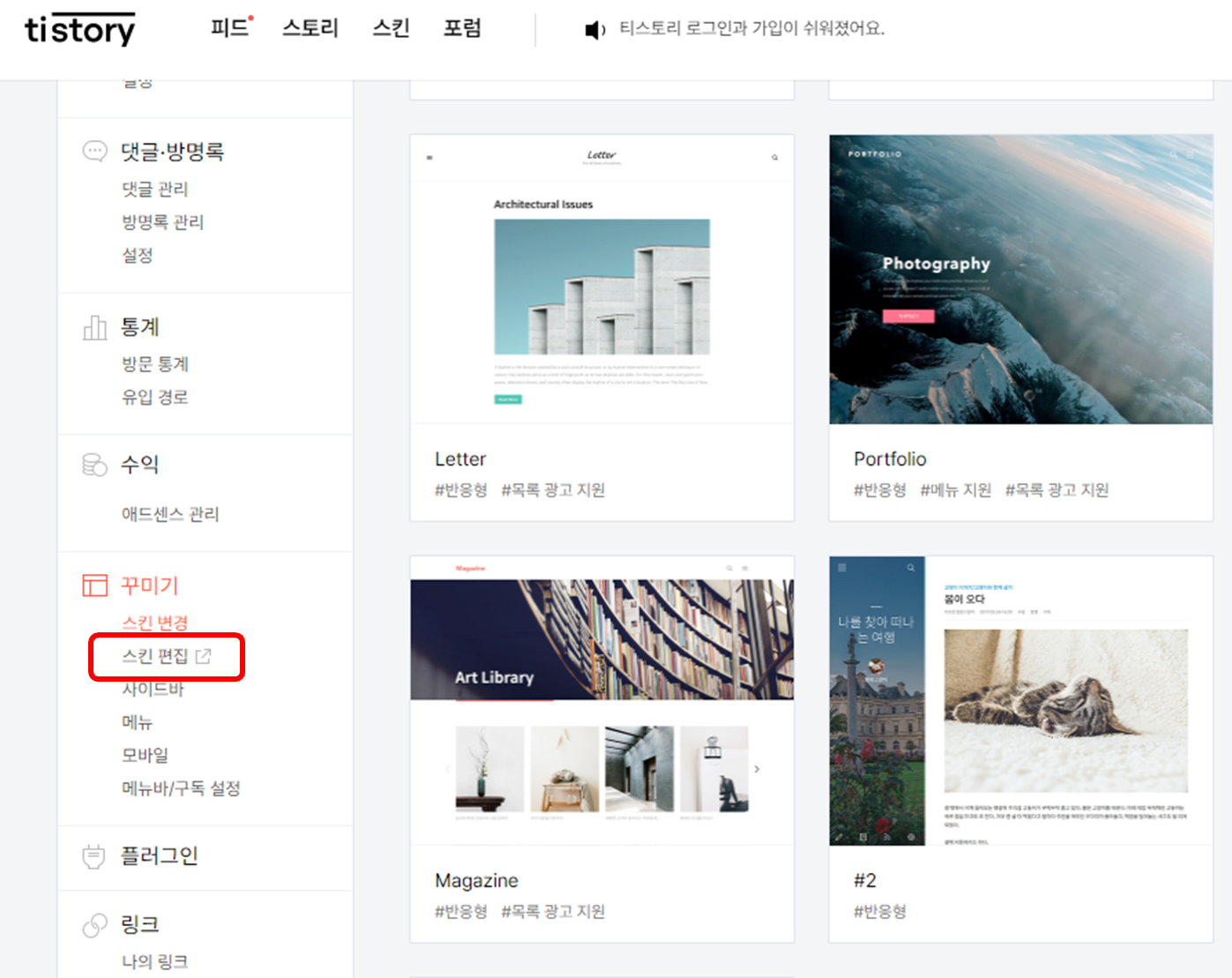Click the coins icon beside 수익
The height and width of the screenshot is (978, 1232).
click(94, 465)
